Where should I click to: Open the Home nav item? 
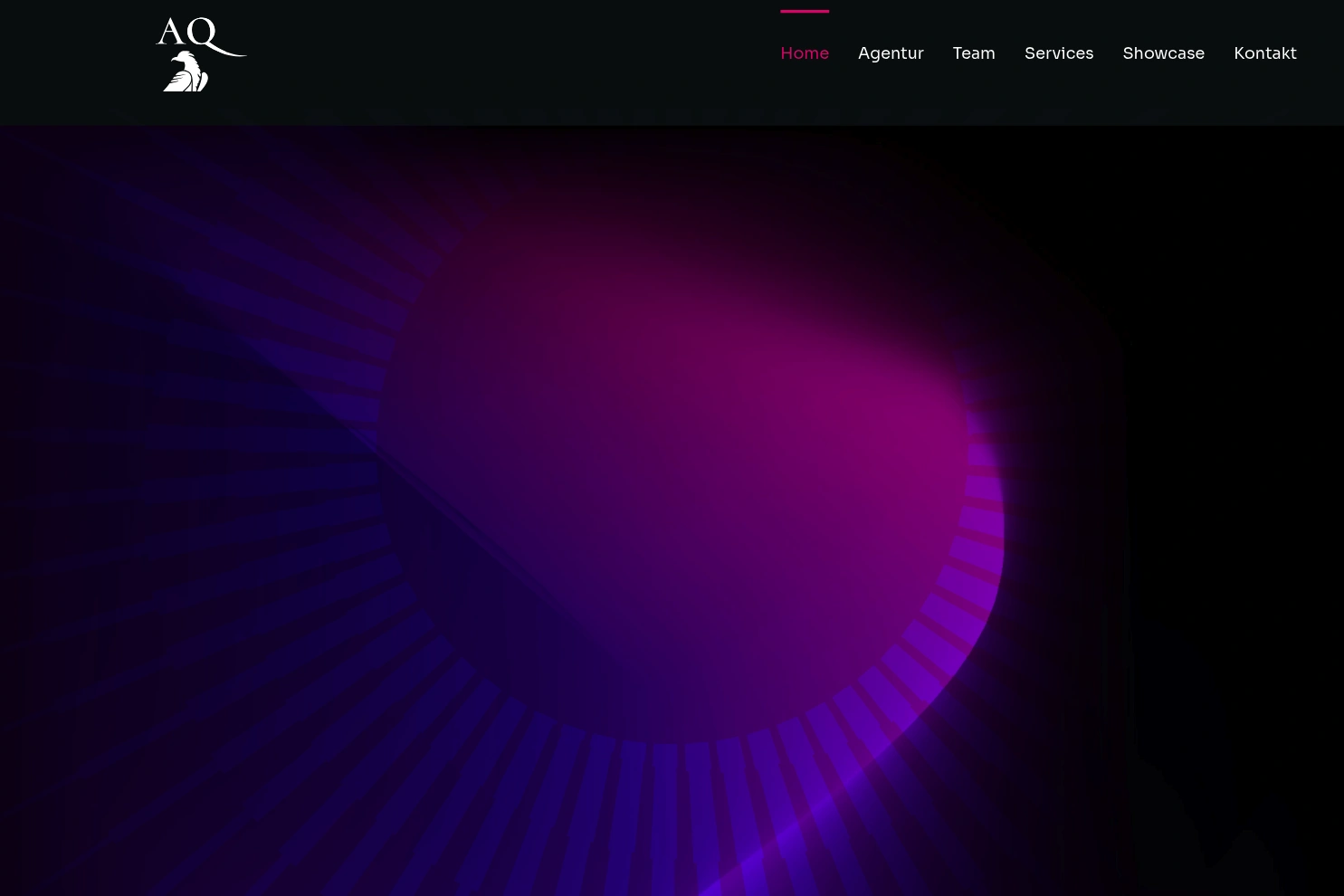pyautogui.click(x=804, y=53)
